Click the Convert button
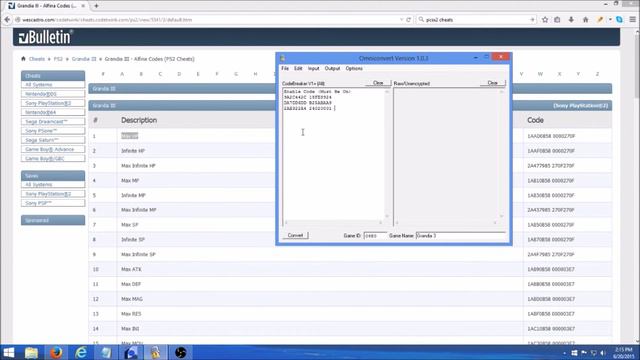The image size is (640, 360). (295, 236)
